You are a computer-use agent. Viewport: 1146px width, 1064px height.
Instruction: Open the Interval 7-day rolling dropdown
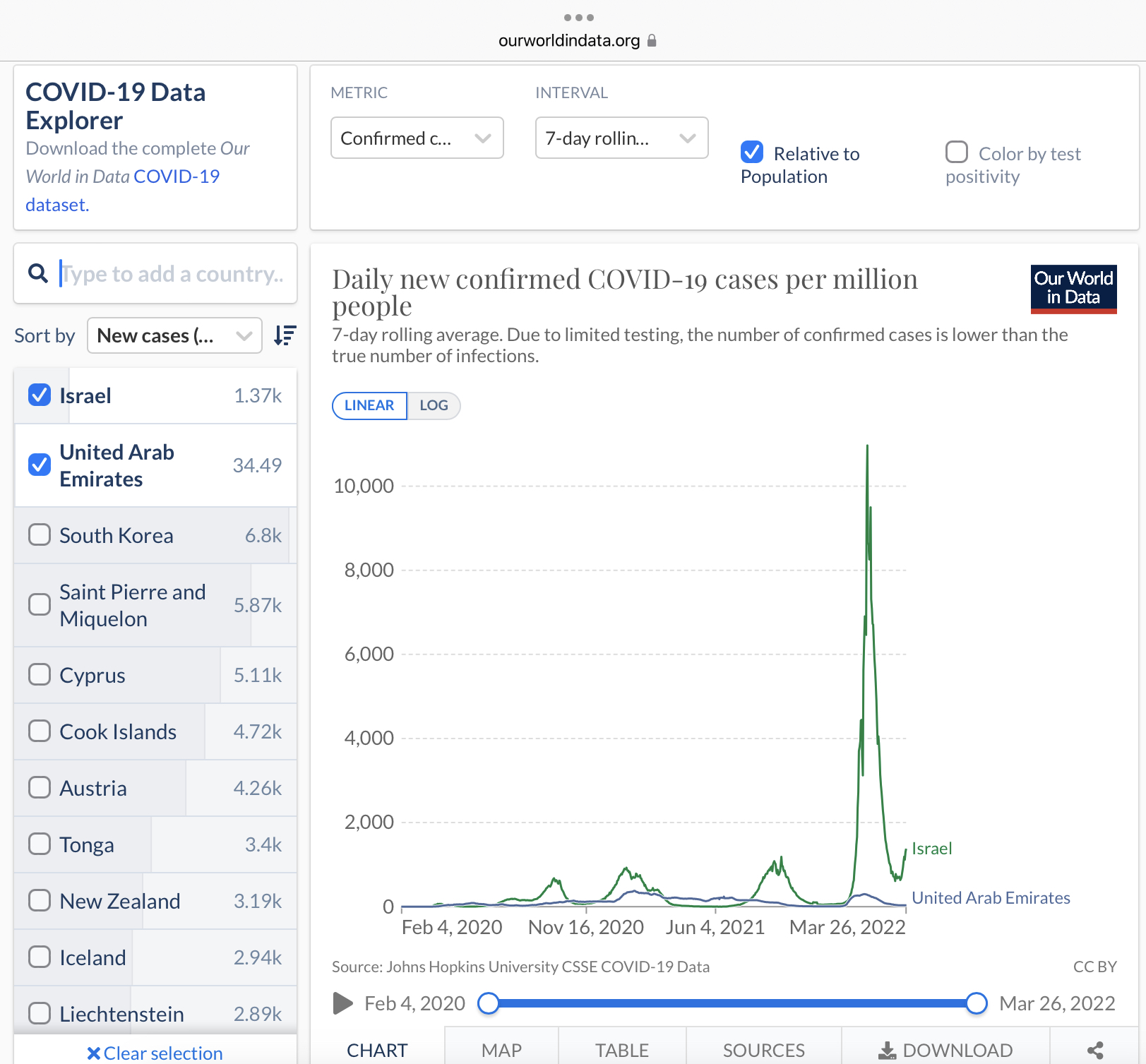pos(621,138)
